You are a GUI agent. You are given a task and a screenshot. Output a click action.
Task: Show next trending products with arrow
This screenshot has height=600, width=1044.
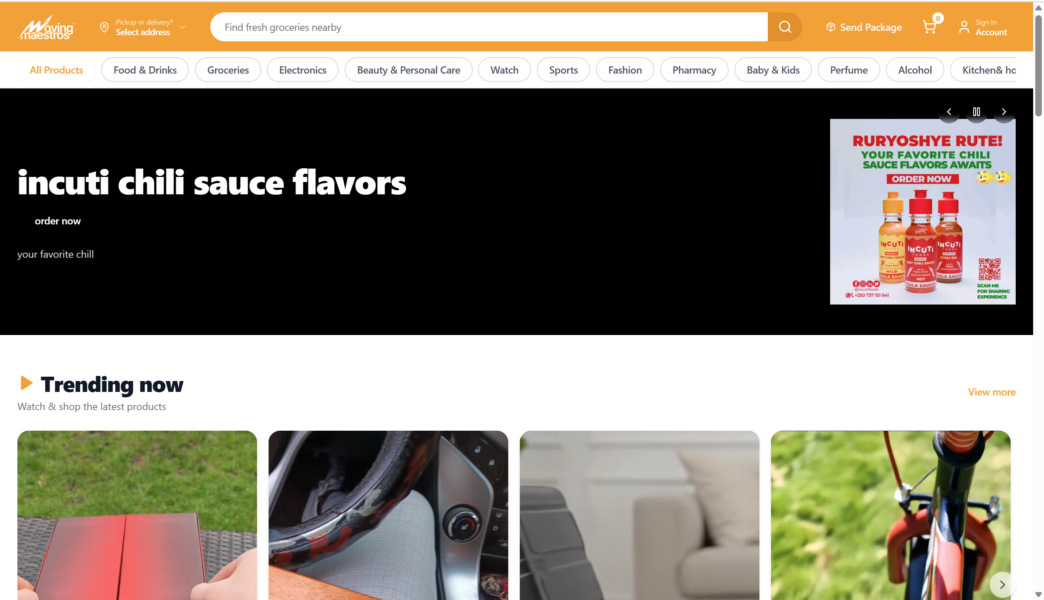click(x=1002, y=584)
